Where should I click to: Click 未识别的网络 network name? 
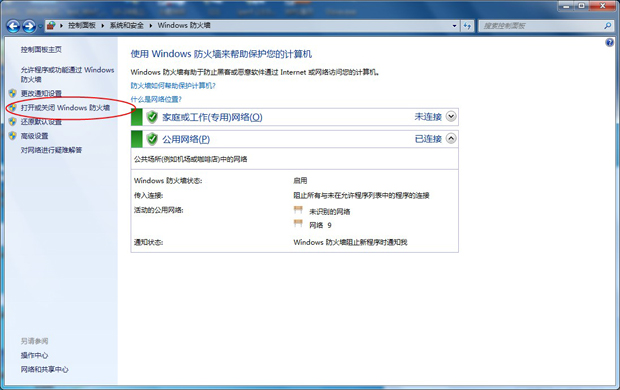point(329,212)
